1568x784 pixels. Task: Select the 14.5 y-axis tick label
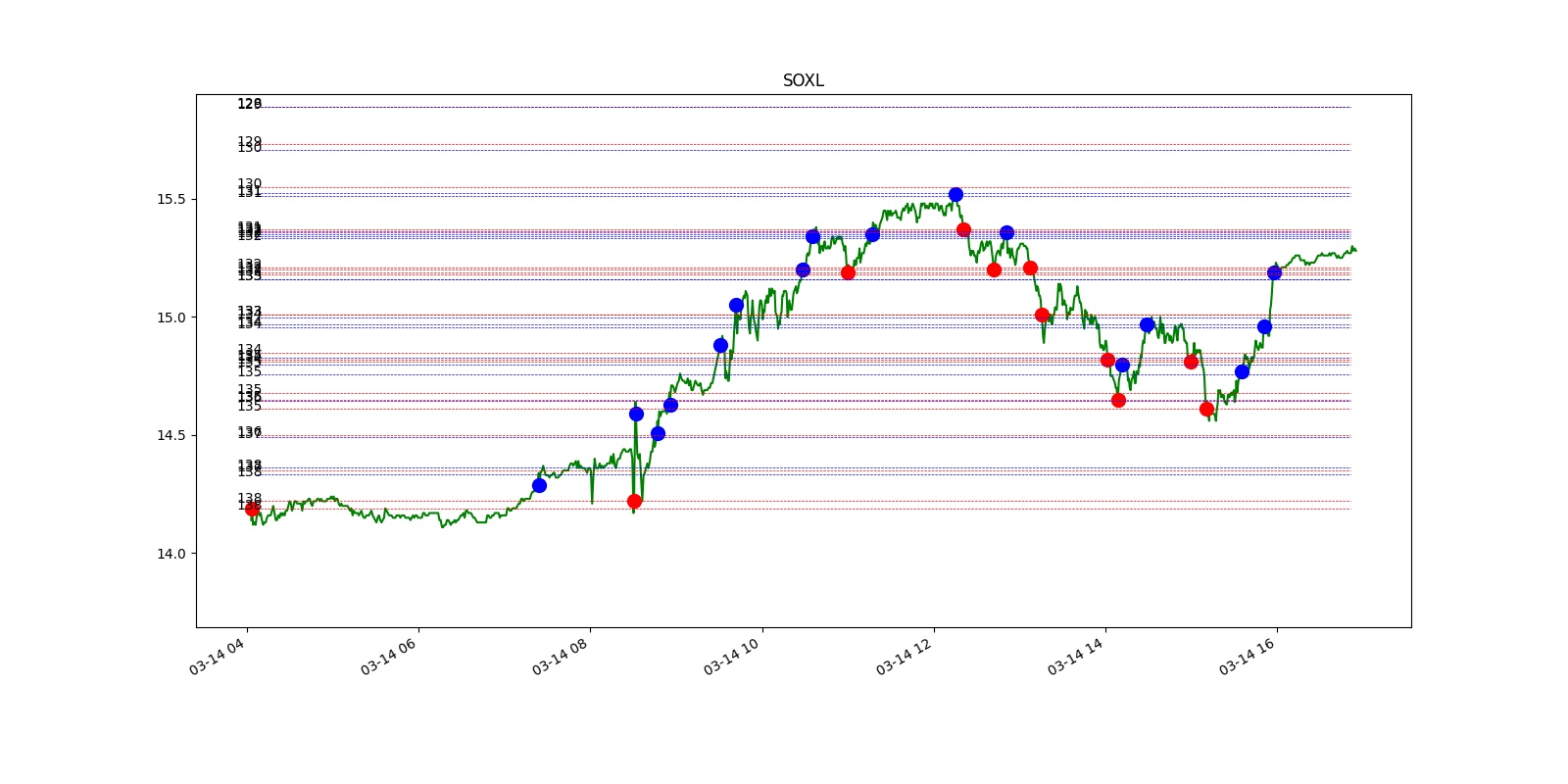(x=171, y=435)
